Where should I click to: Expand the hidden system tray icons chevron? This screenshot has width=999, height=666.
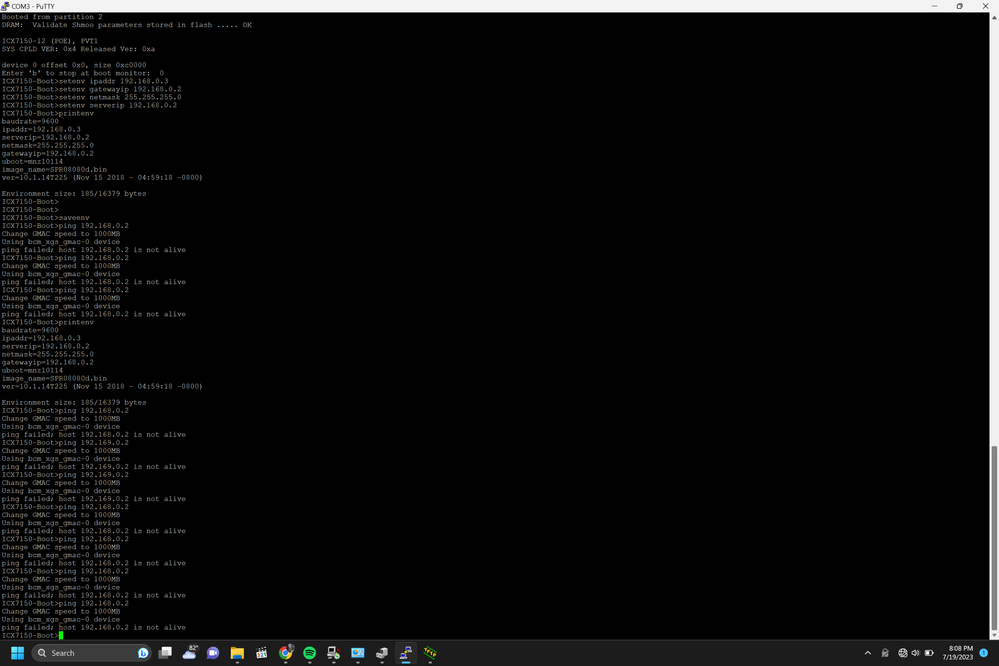coord(867,653)
